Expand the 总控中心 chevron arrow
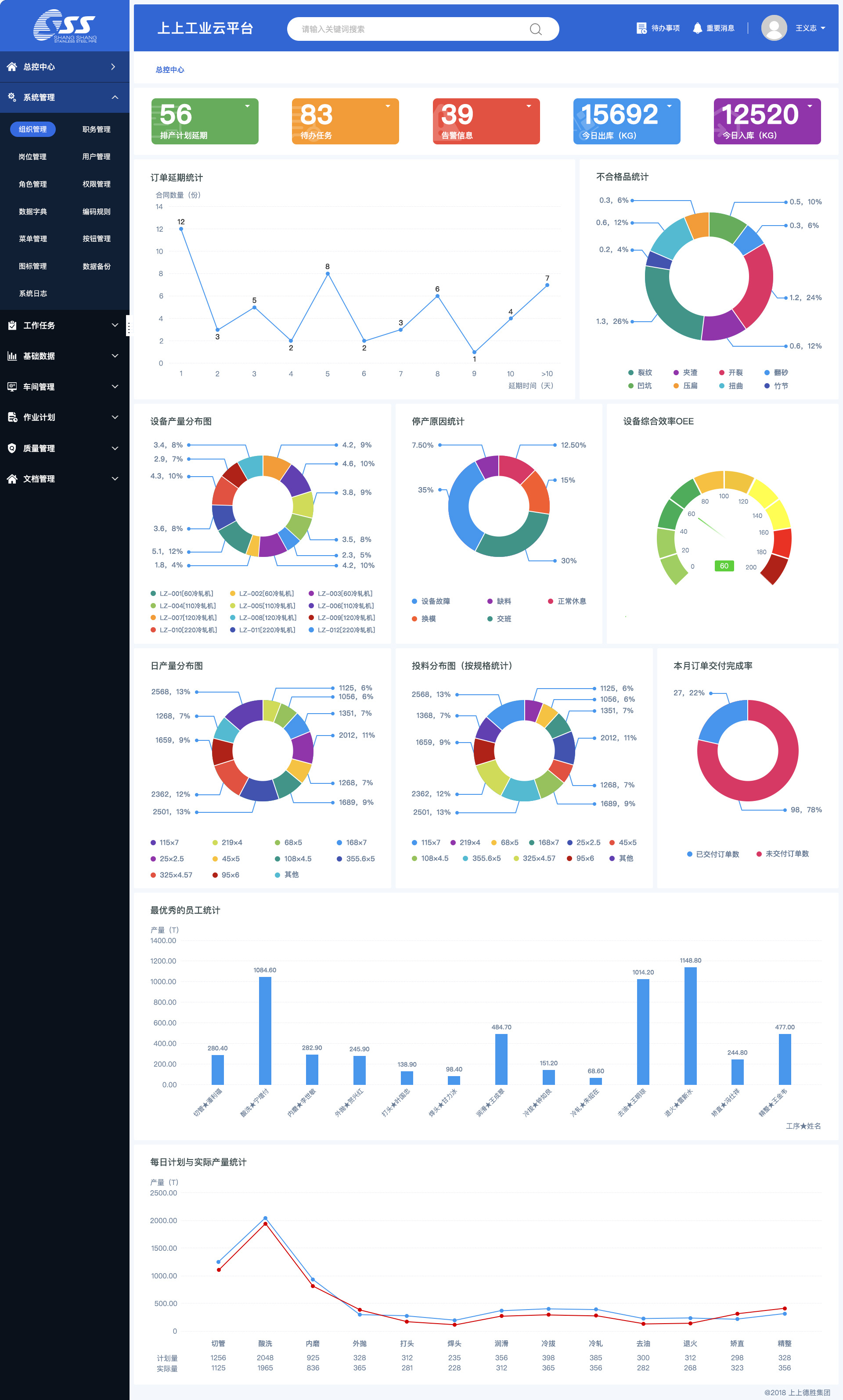The width and height of the screenshot is (843, 1400). tap(114, 67)
